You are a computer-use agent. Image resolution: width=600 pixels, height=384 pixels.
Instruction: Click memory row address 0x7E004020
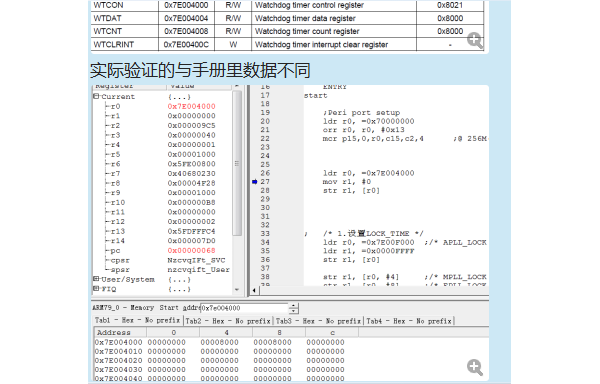pyautogui.click(x=119, y=361)
